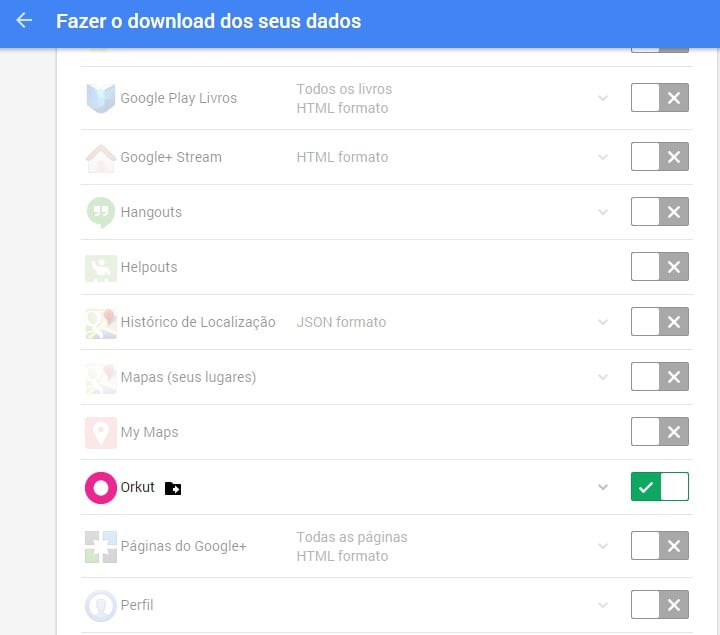720x635 pixels.
Task: Click the Páginas do Google+ puzzle icon
Action: 101,547
